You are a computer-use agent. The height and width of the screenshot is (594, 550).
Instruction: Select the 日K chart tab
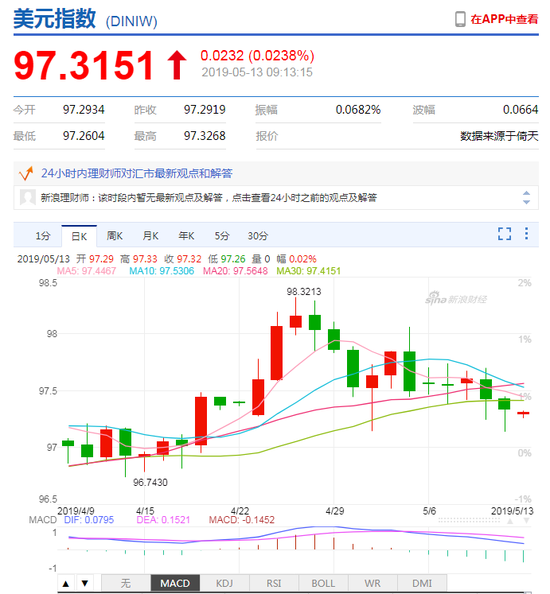(79, 236)
